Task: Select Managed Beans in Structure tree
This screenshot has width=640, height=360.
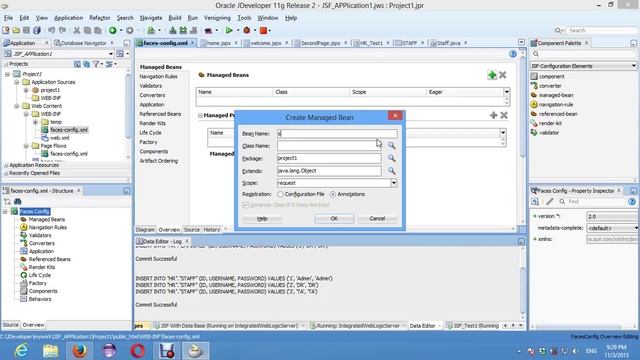Action: [x=46, y=220]
